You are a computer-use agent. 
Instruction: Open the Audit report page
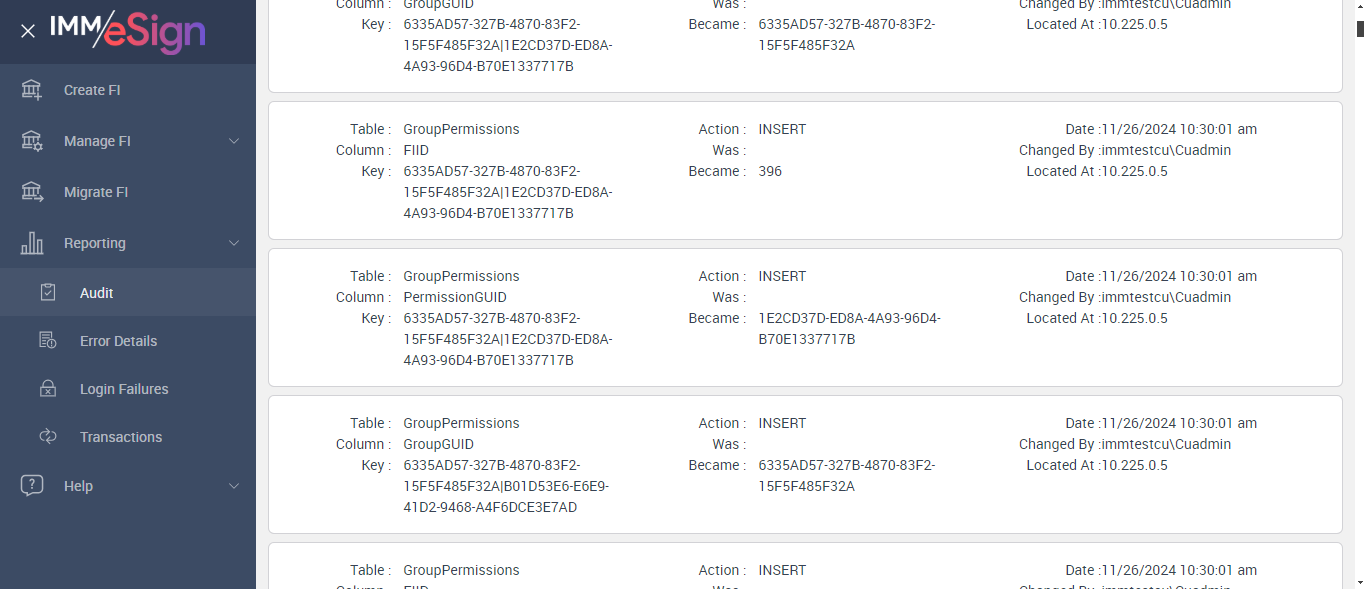[x=97, y=293]
